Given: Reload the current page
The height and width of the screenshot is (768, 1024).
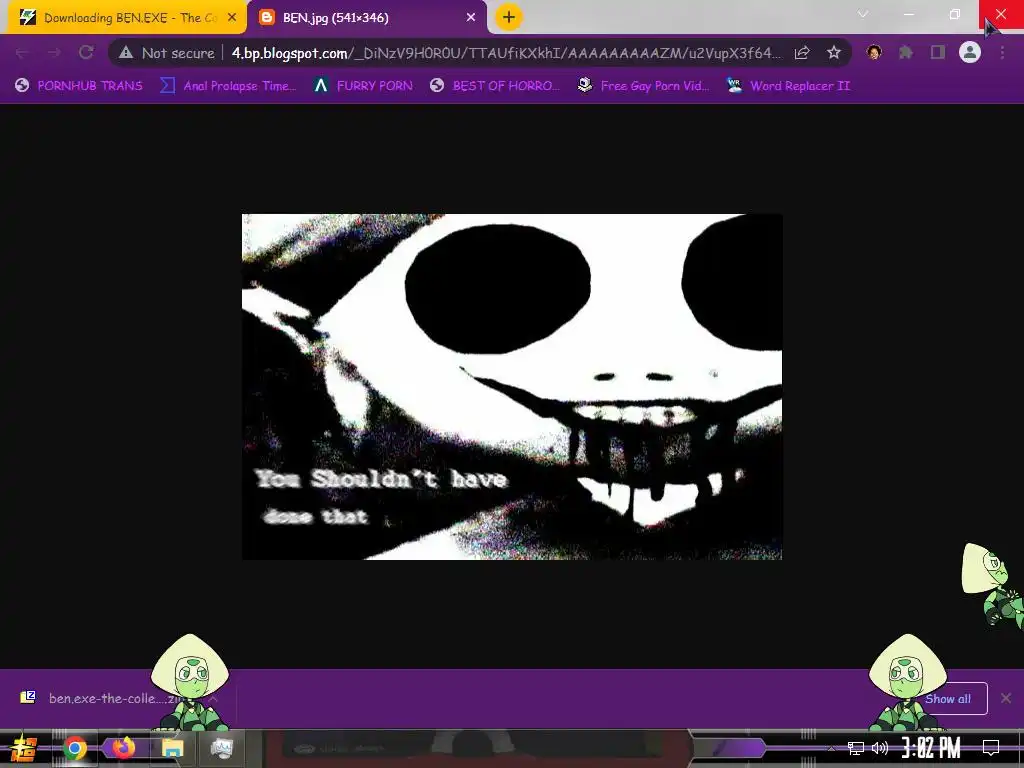Looking at the screenshot, I should [86, 52].
